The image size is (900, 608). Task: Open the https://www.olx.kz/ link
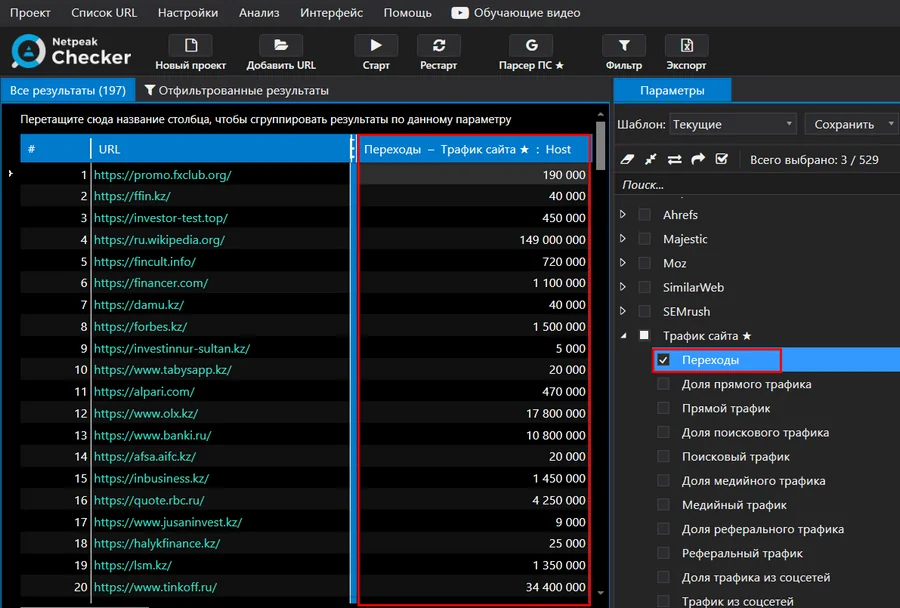click(x=146, y=413)
